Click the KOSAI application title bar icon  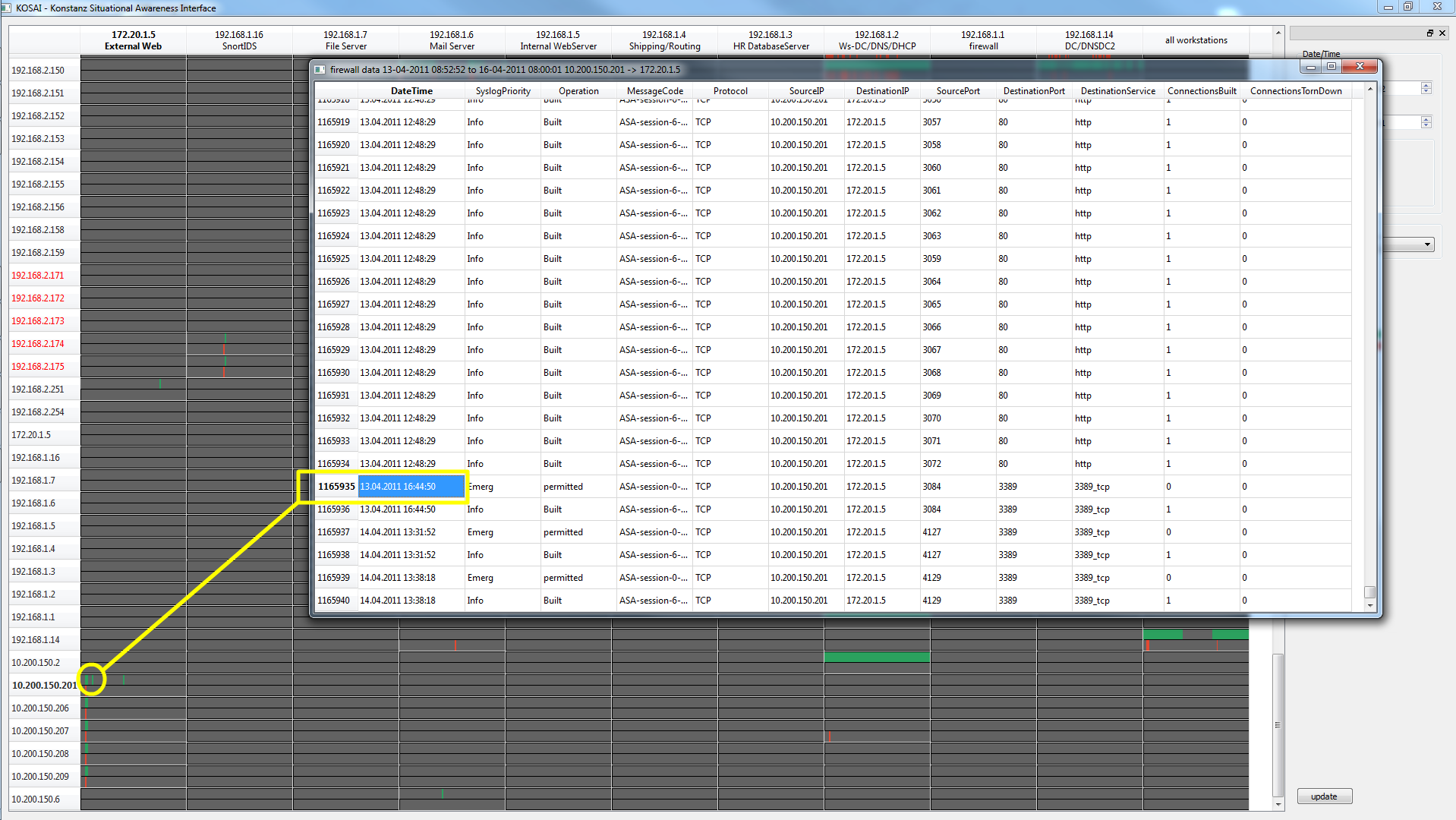[x=7, y=8]
